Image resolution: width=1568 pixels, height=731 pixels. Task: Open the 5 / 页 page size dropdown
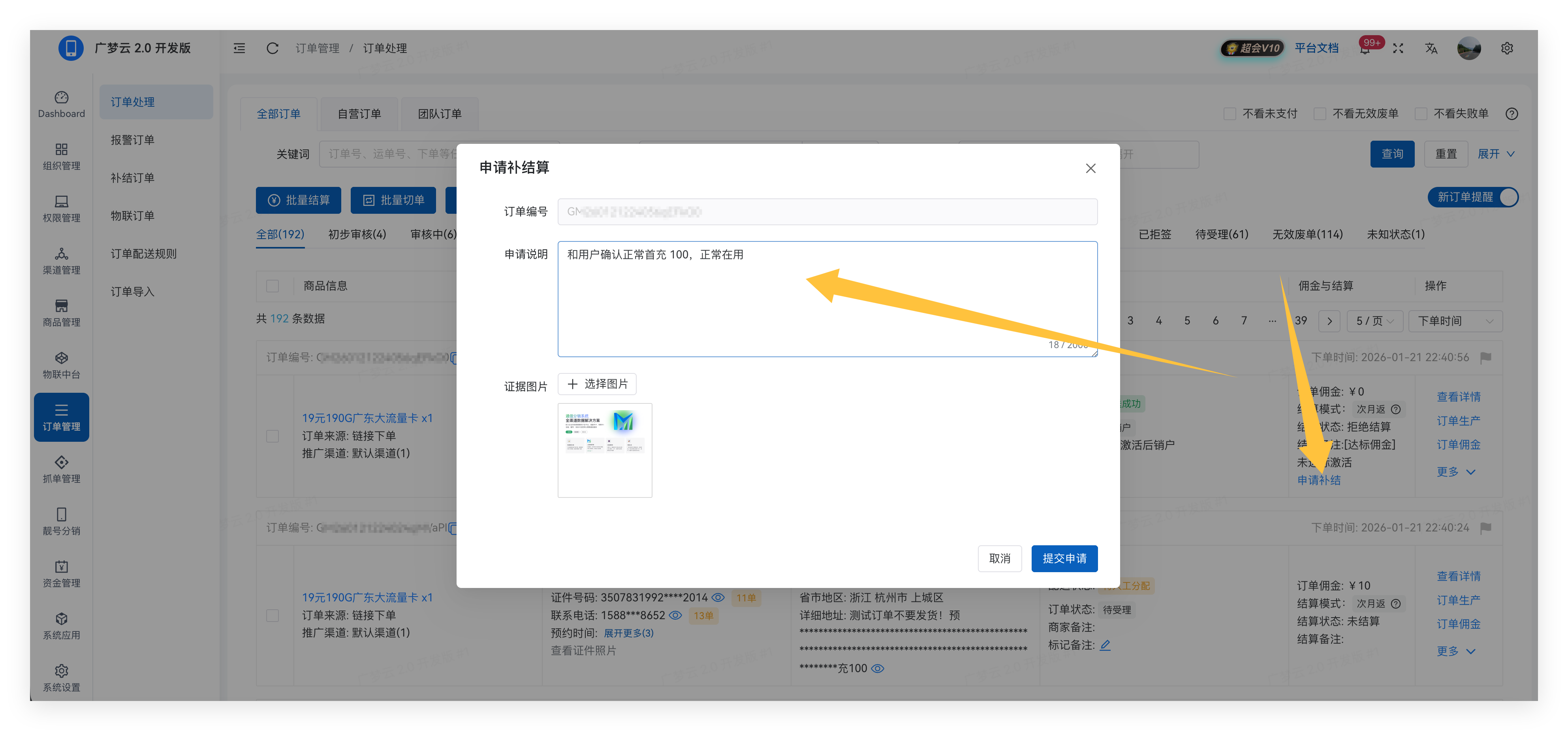tap(1374, 321)
